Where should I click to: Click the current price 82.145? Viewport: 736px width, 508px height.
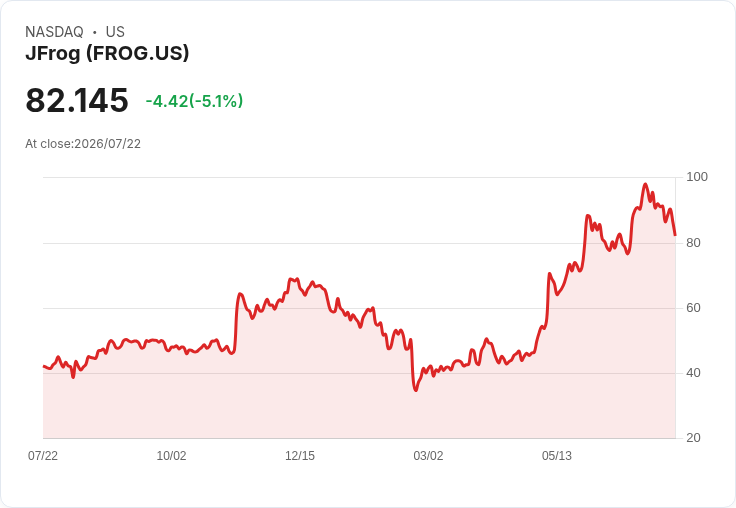pos(77,100)
